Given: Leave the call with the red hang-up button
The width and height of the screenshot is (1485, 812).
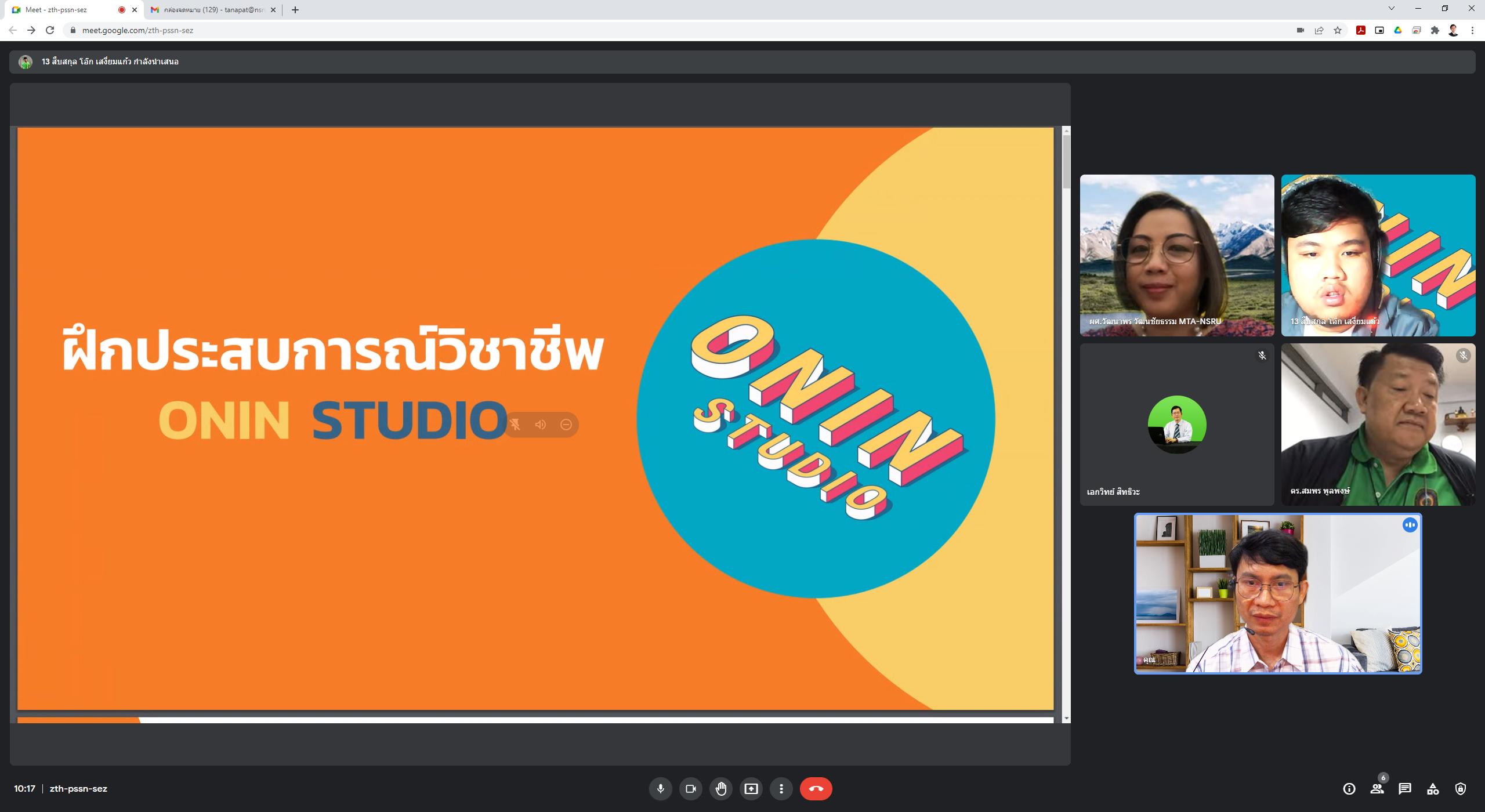Looking at the screenshot, I should tap(816, 789).
